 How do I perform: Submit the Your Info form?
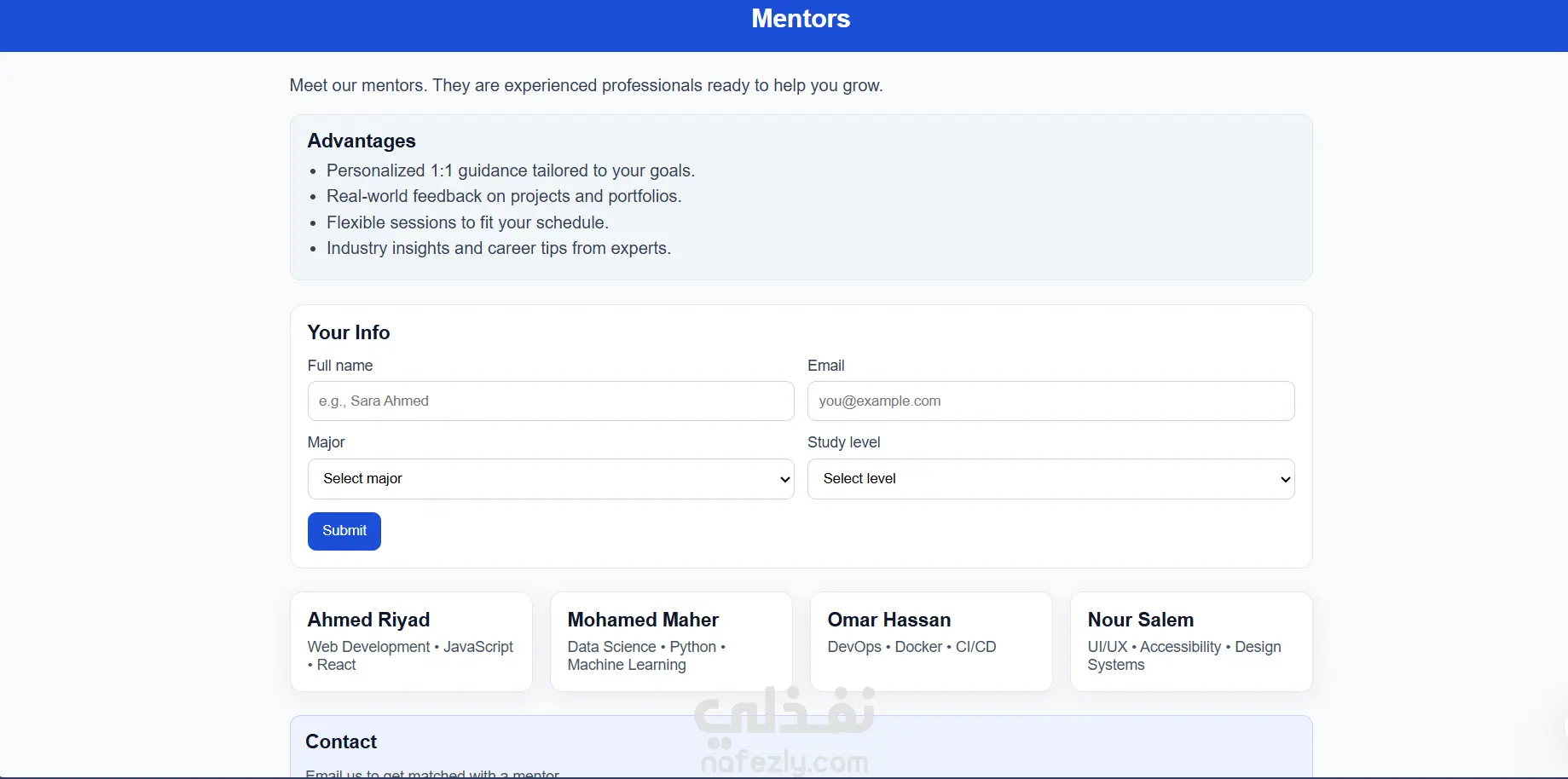pyautogui.click(x=344, y=531)
